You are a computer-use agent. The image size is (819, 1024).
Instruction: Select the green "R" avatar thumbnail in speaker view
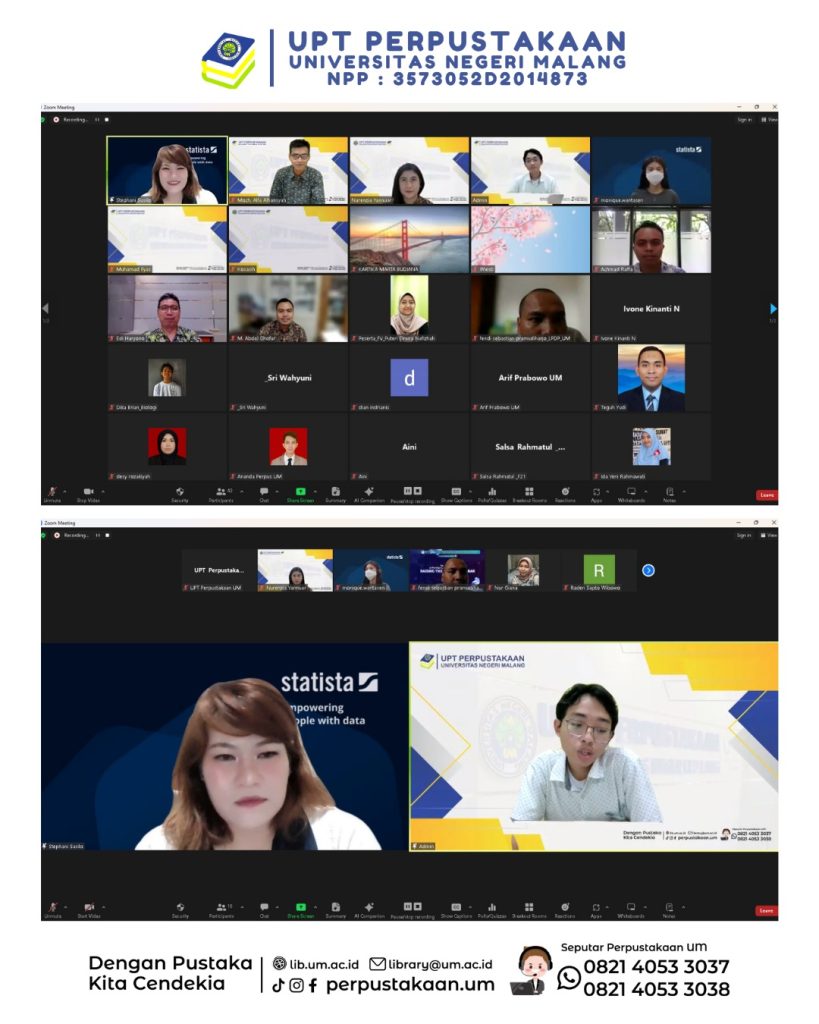pyautogui.click(x=599, y=570)
